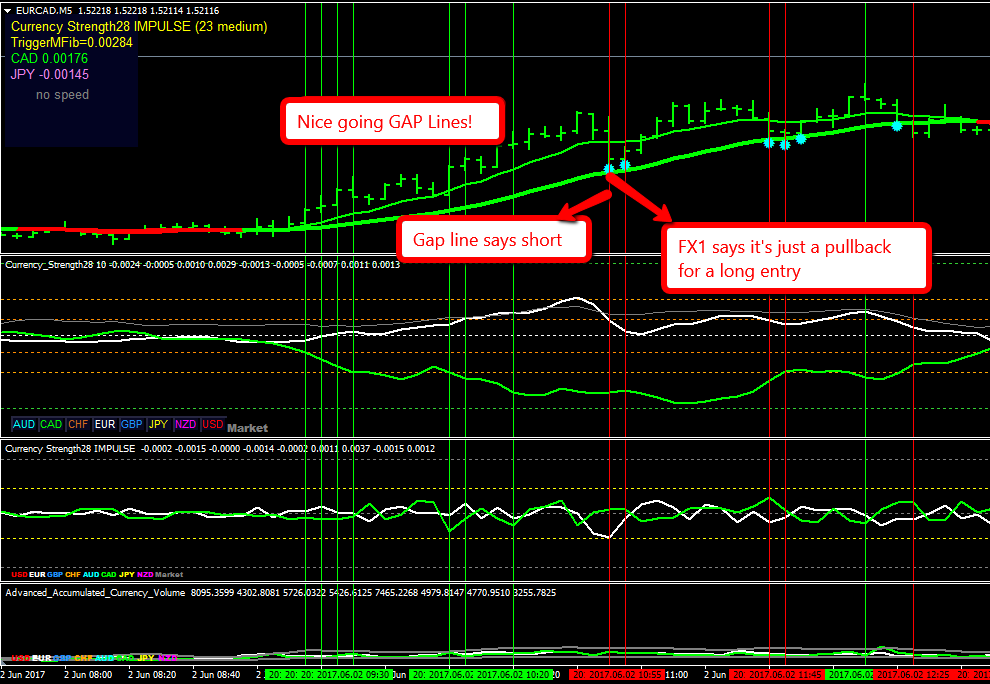Click the lone cyan gap dot near 12:25
990x684 pixels.
point(897,126)
